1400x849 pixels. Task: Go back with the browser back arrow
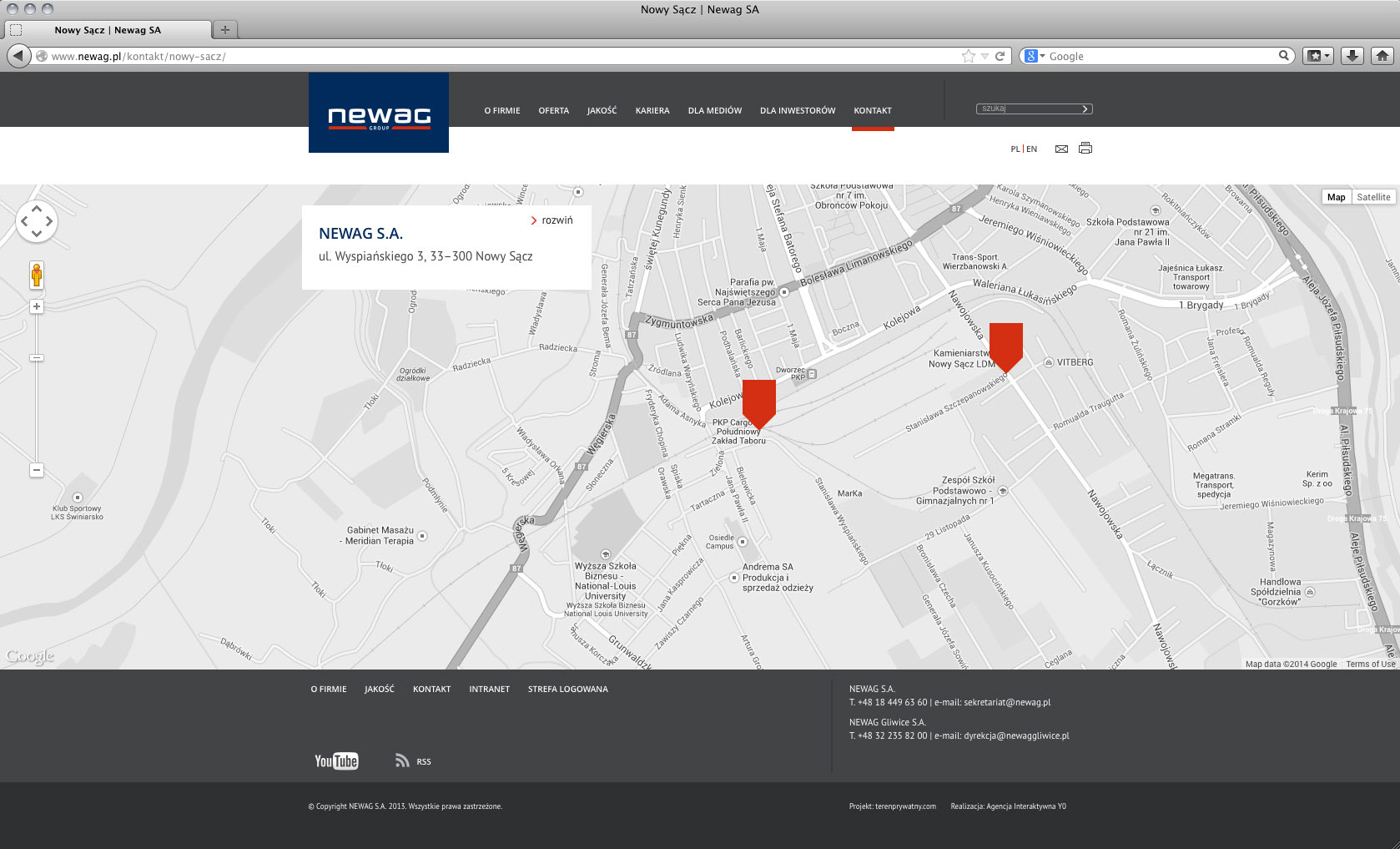[18, 56]
